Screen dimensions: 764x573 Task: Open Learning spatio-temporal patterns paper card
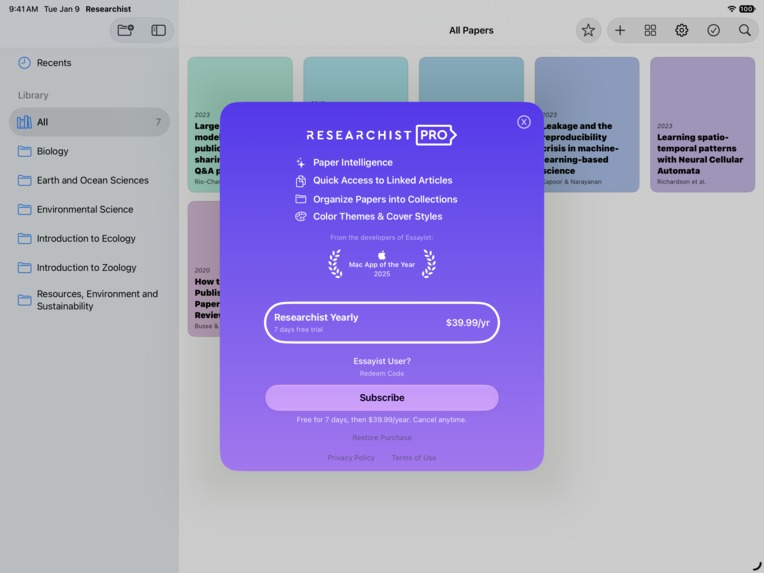tap(702, 124)
